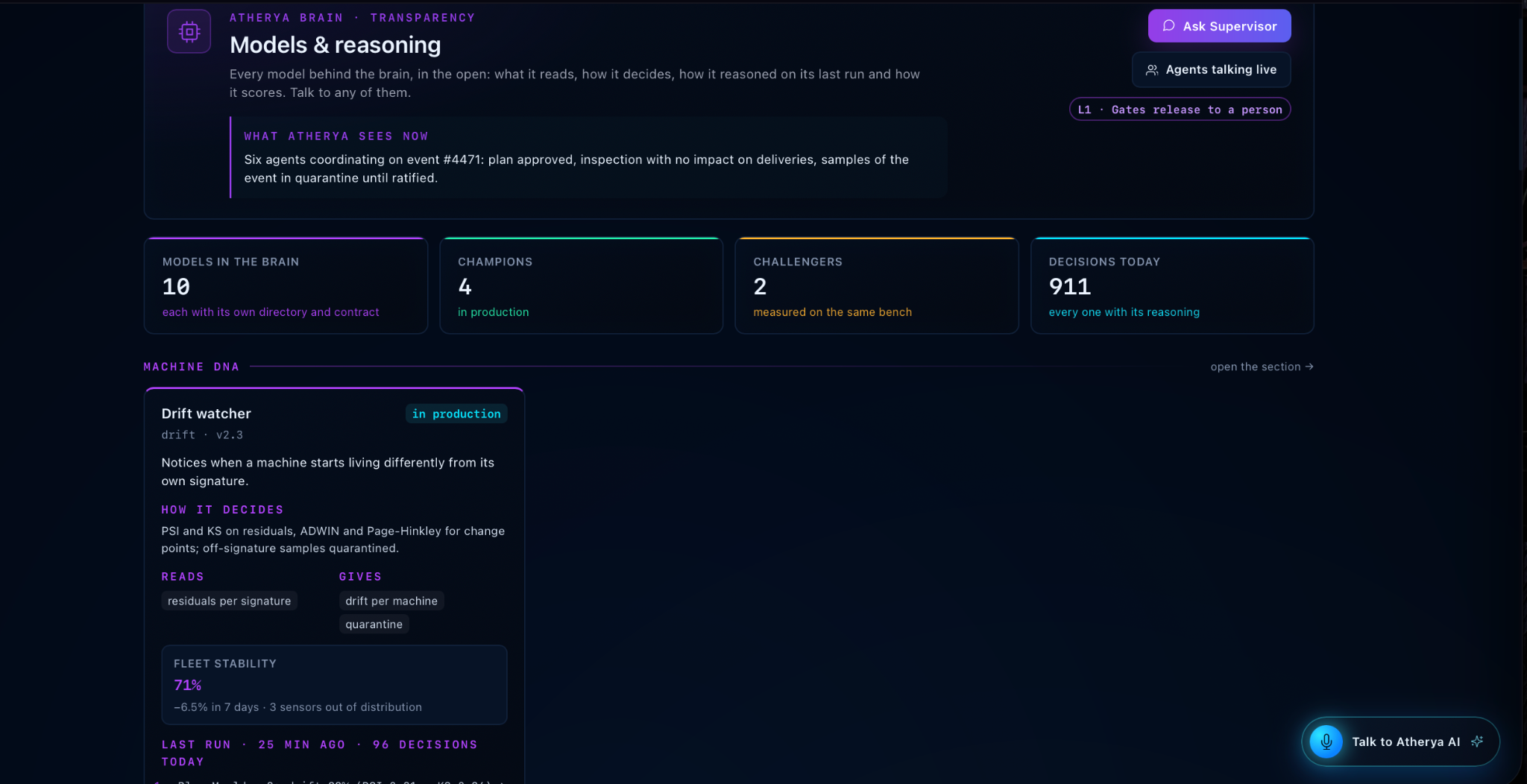Click the ATHERYA BRAIN · TRANSPARENCY breadcrumb

pyautogui.click(x=352, y=18)
